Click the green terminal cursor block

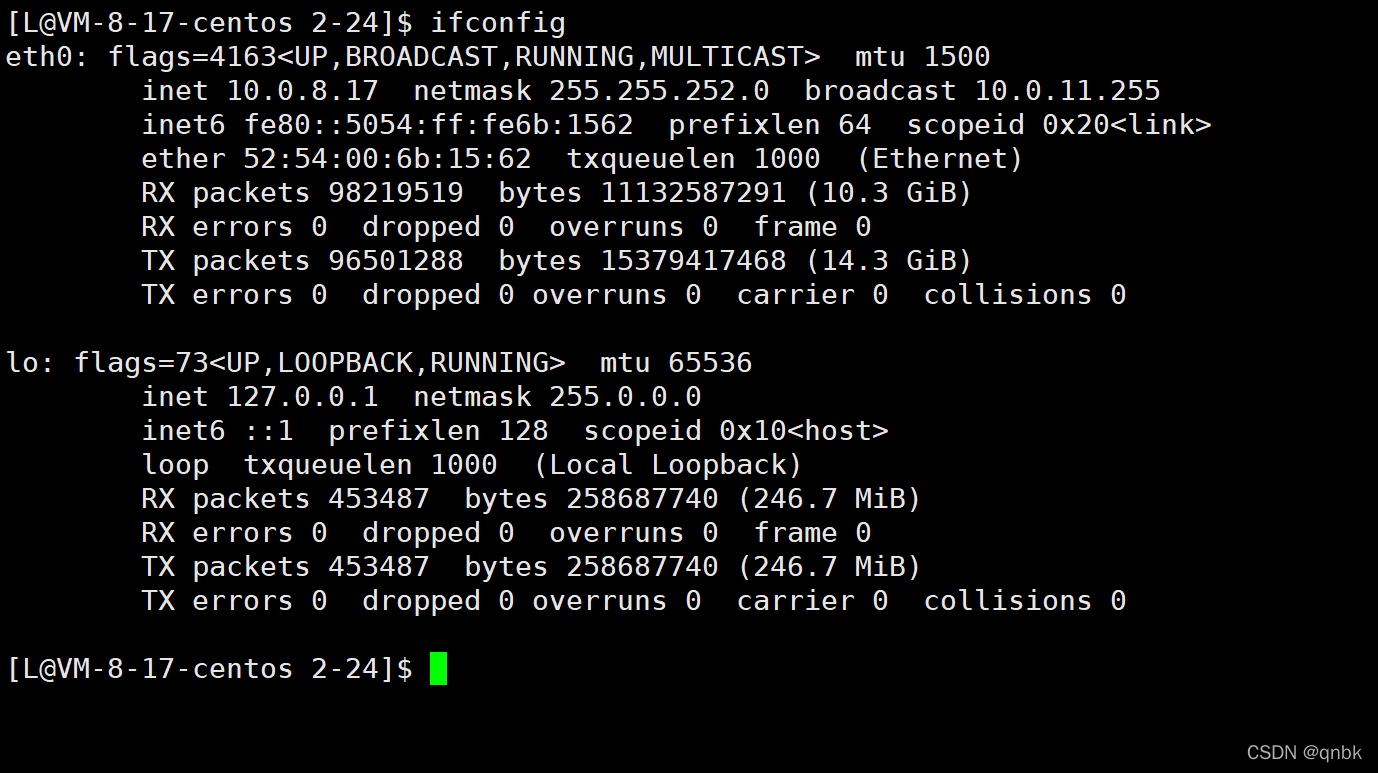[438, 668]
